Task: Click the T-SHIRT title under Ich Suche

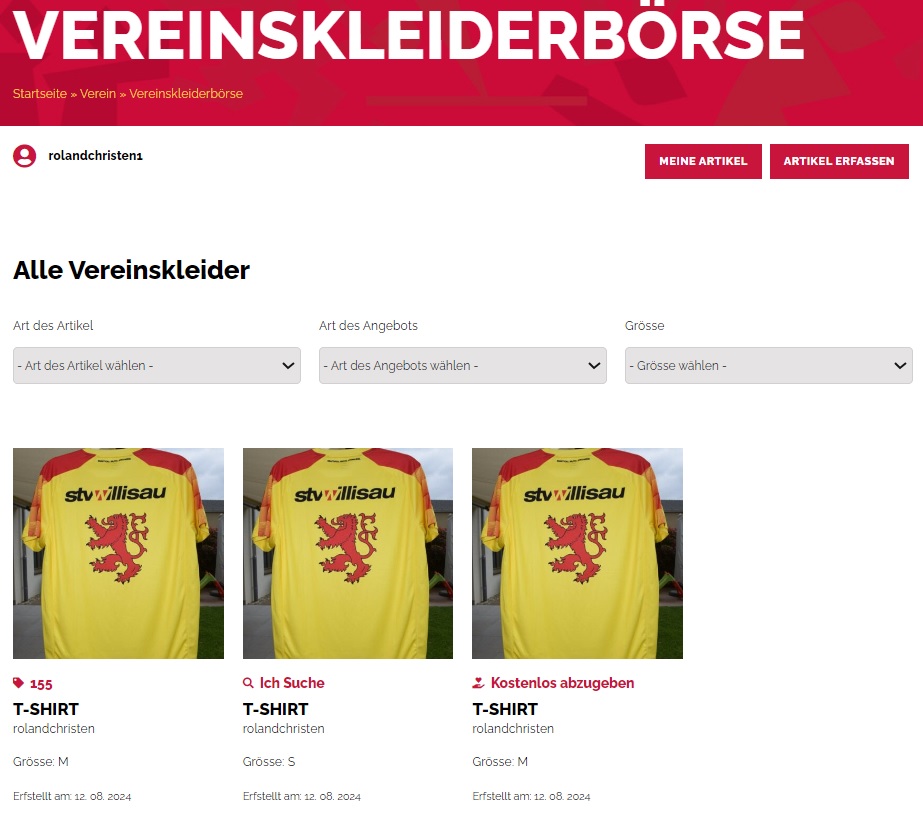Action: pos(275,710)
